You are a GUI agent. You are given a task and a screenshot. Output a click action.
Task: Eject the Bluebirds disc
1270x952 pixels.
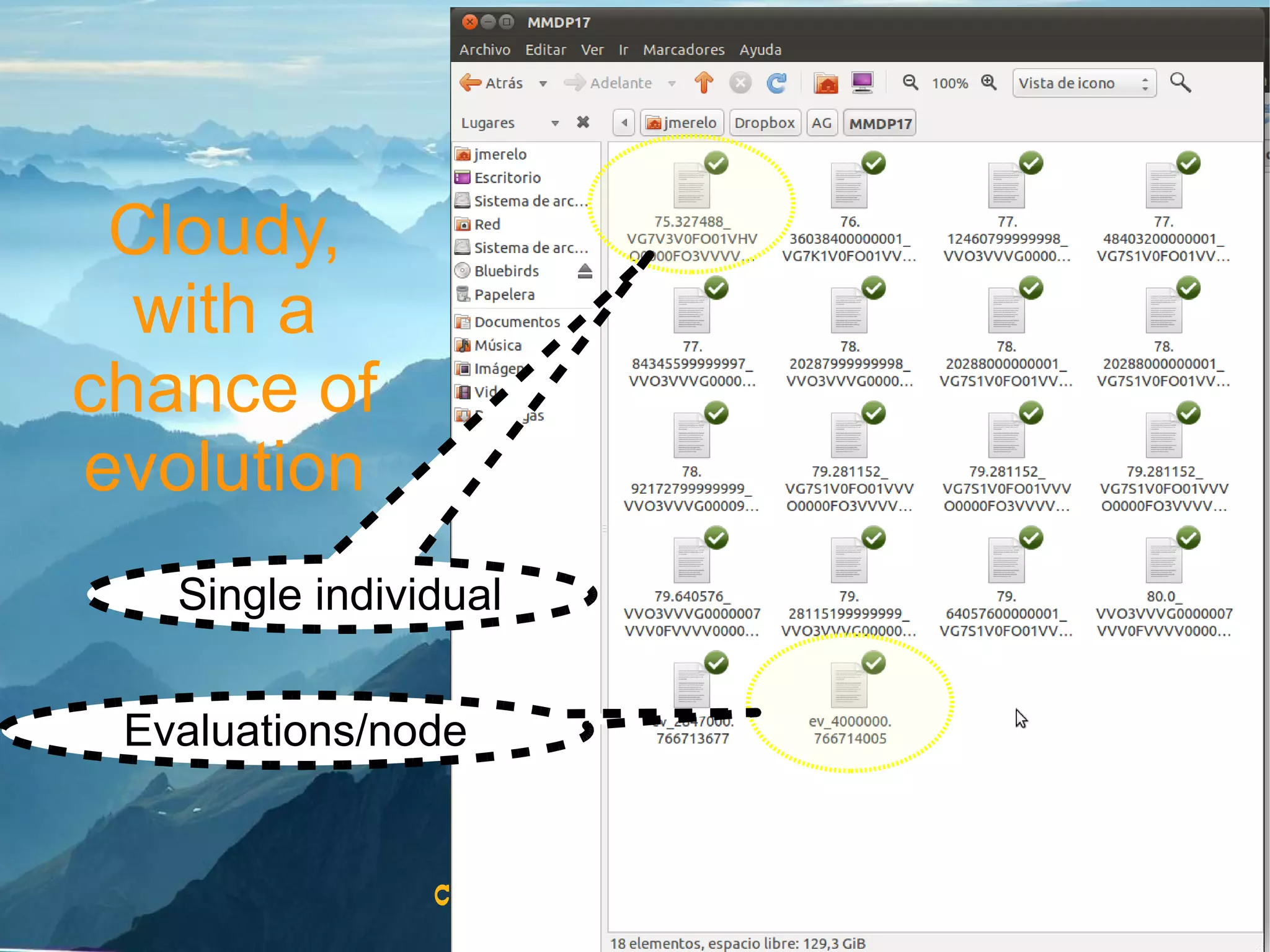tap(585, 271)
